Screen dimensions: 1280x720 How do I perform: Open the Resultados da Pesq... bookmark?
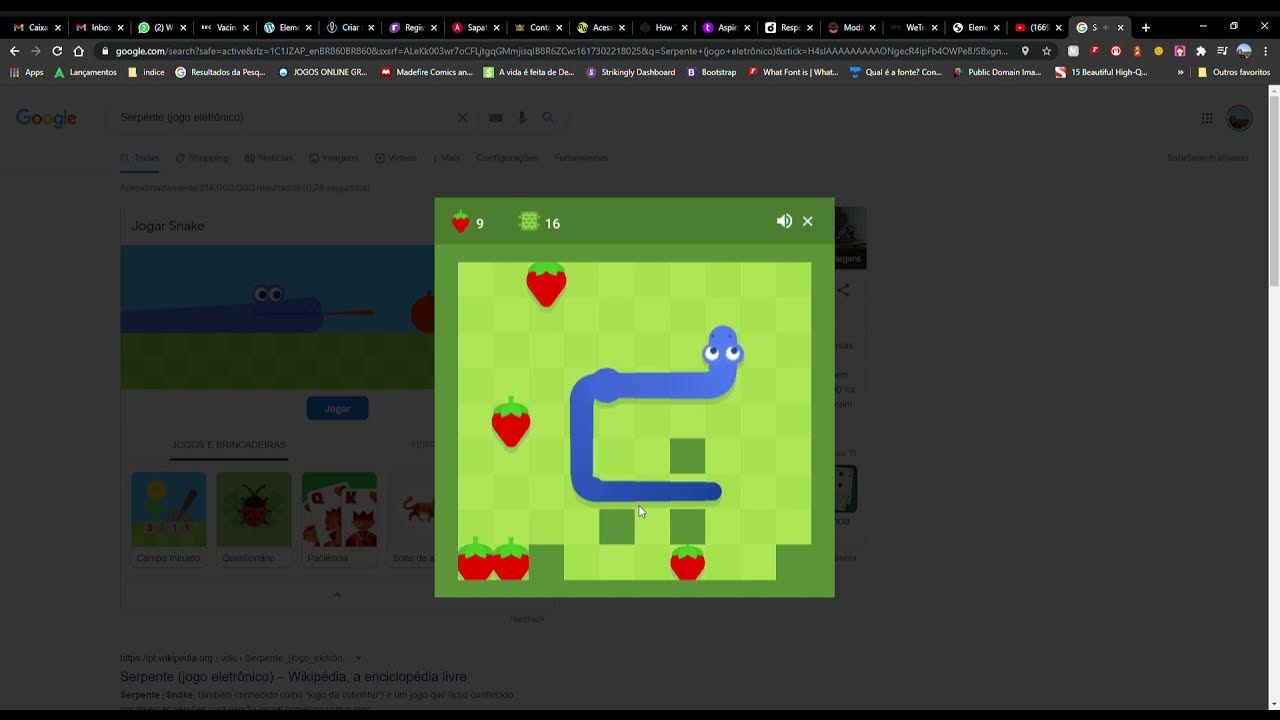(220, 72)
